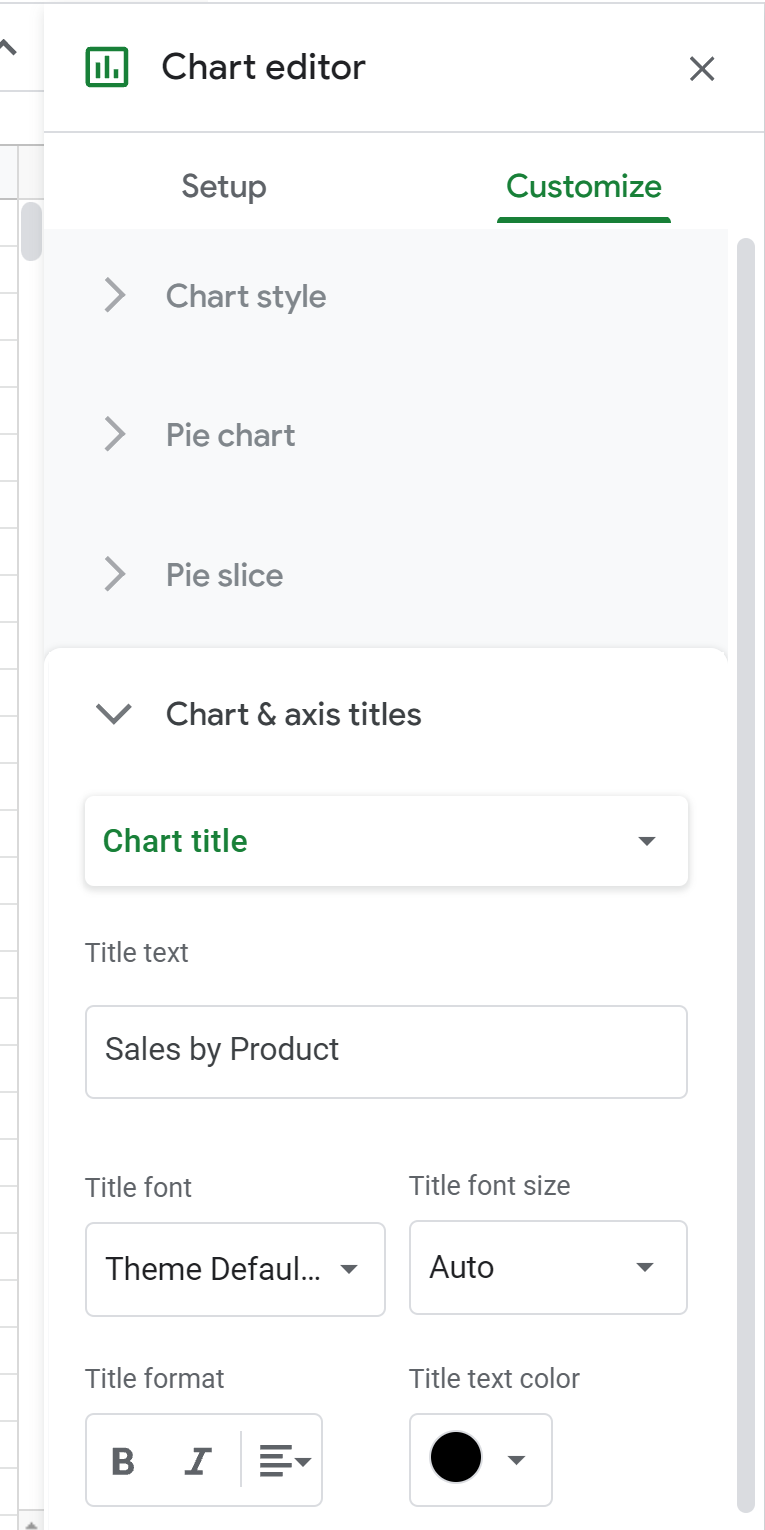Open the Title font dropdown
The image size is (765, 1530).
point(235,1269)
